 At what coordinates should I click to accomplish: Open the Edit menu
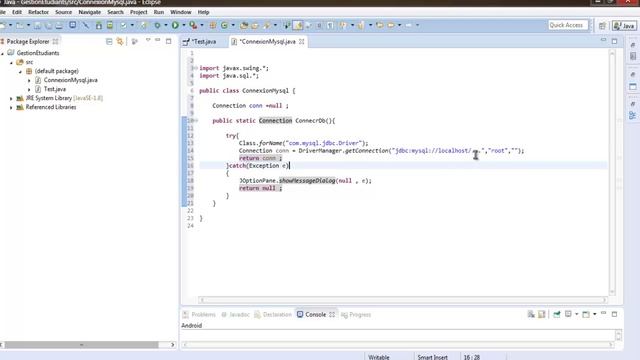pos(17,12)
